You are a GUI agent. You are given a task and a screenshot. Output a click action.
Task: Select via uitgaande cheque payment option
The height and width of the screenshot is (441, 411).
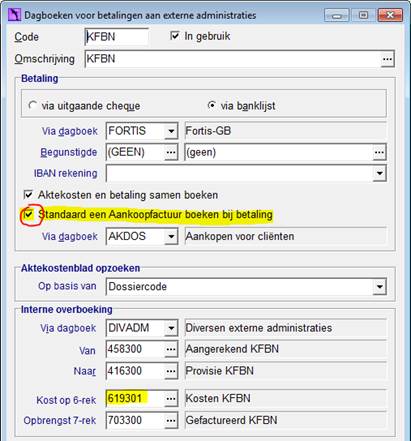pyautogui.click(x=32, y=105)
